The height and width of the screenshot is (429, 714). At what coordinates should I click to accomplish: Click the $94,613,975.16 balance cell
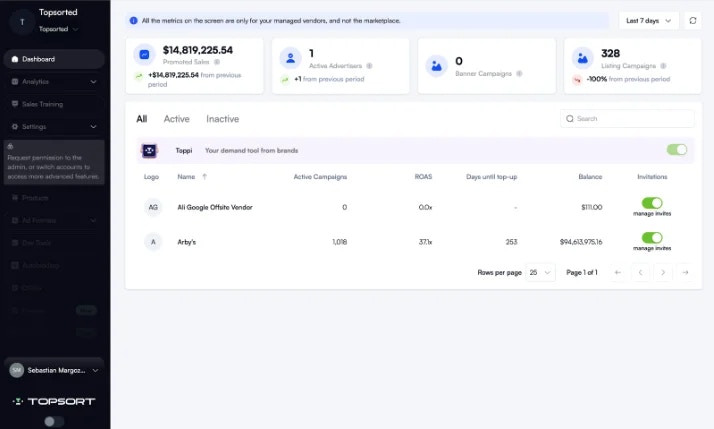click(581, 242)
